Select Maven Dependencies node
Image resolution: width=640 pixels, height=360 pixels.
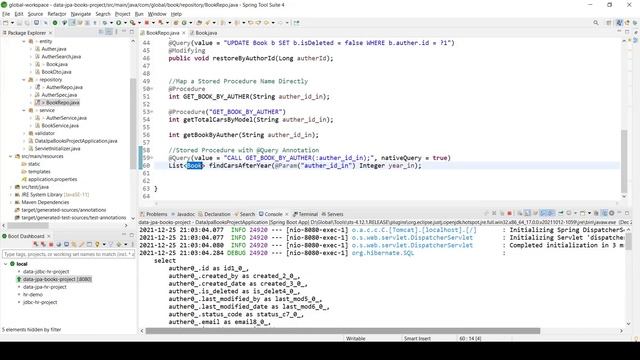pyautogui.click(x=45, y=202)
